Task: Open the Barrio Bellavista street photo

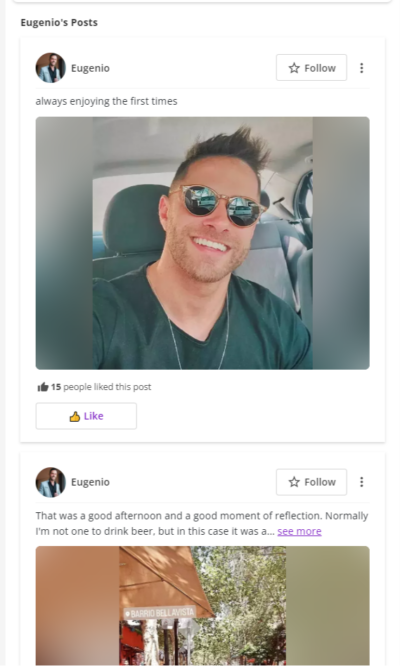Action: pos(203,605)
